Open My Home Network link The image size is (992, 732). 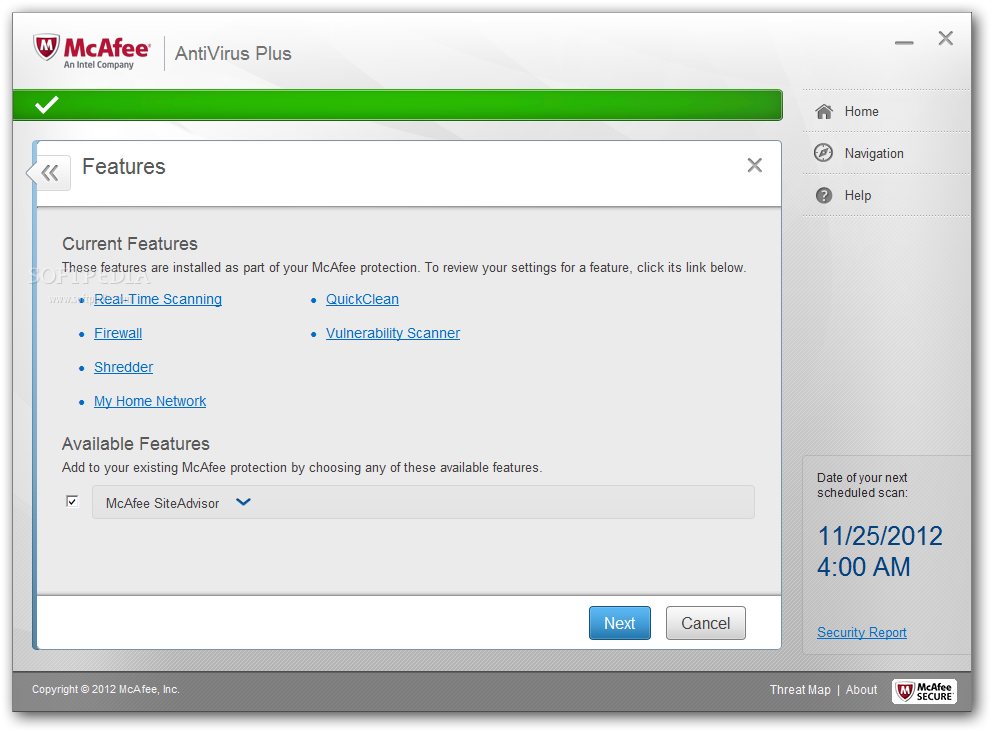[x=150, y=401]
